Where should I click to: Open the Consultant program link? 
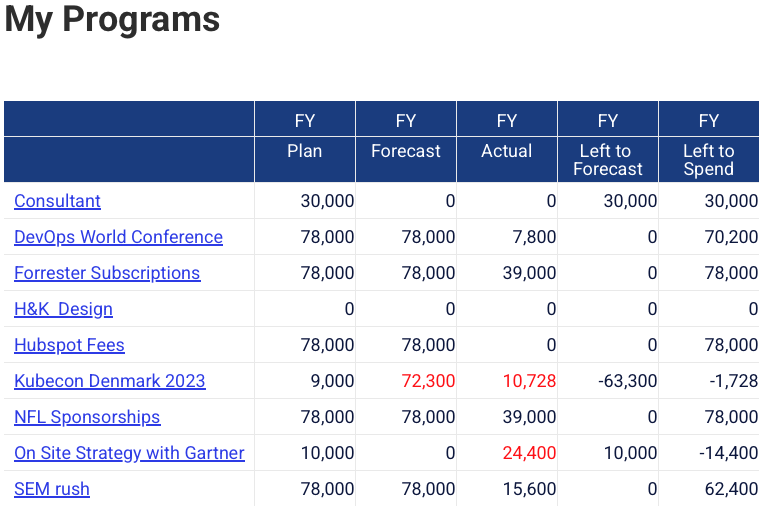[57, 201]
